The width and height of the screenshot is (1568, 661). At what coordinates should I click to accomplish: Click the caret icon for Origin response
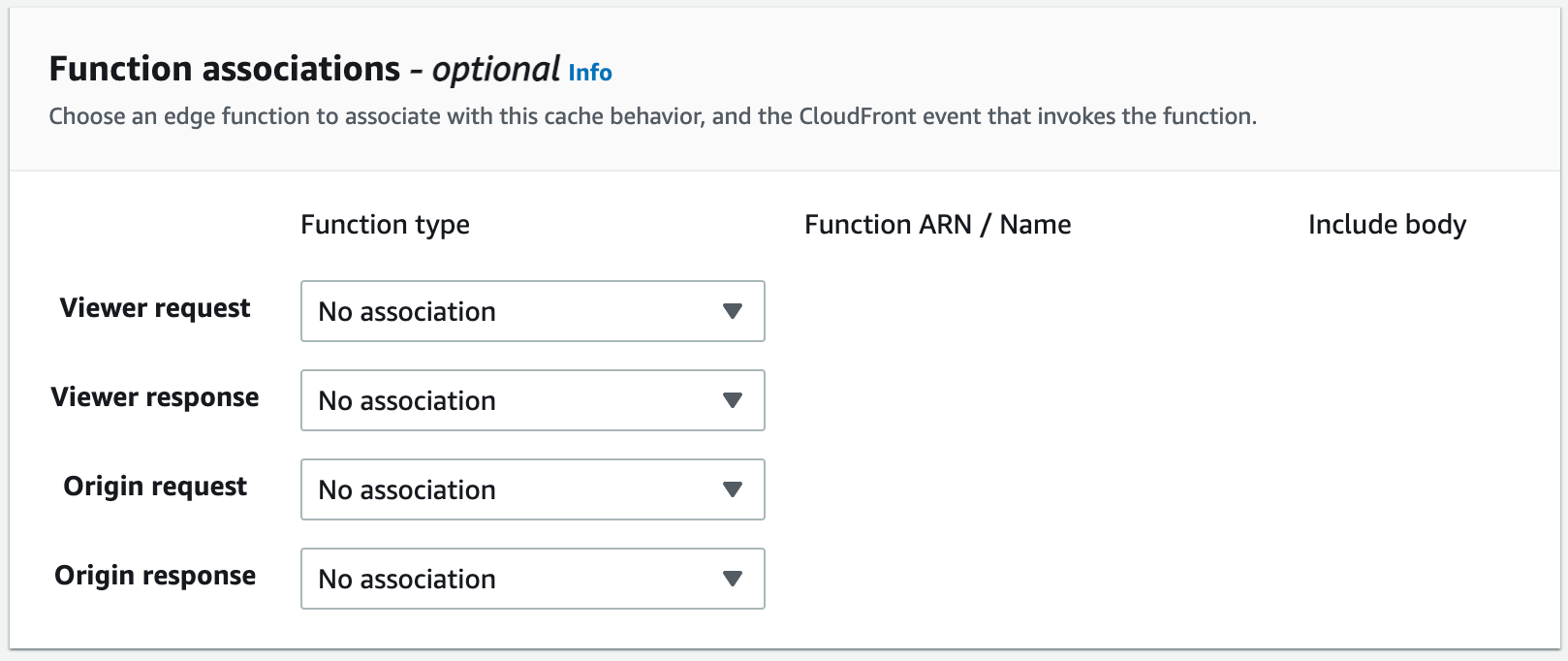coord(733,579)
